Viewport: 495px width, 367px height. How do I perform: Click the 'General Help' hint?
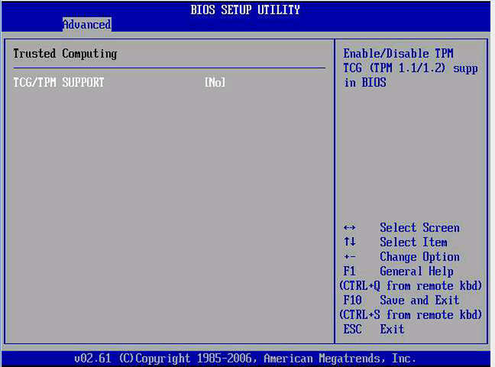point(417,271)
